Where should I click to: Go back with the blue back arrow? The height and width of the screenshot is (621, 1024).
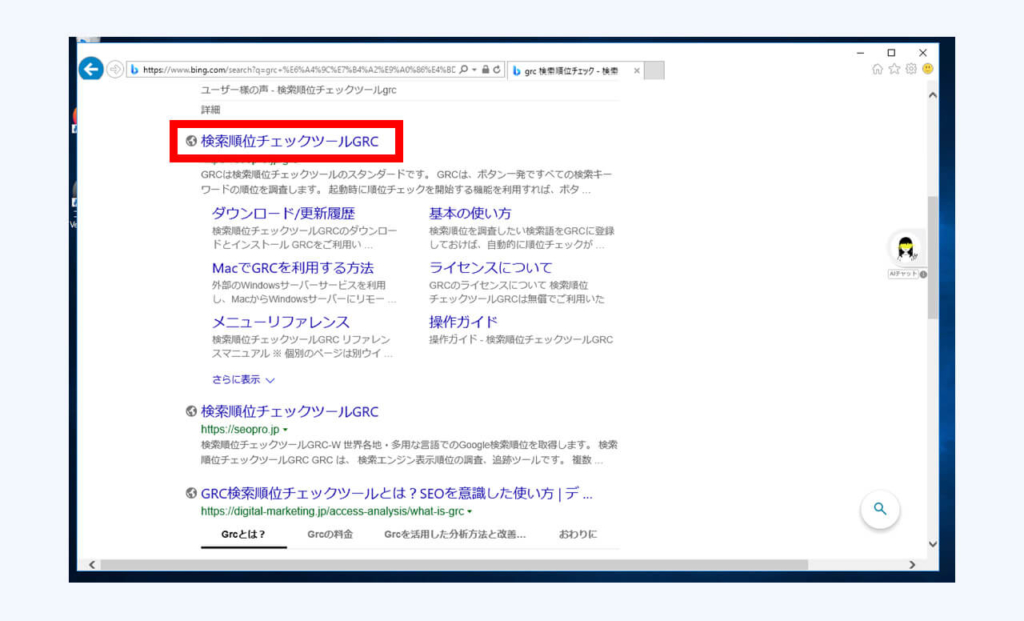click(x=91, y=69)
